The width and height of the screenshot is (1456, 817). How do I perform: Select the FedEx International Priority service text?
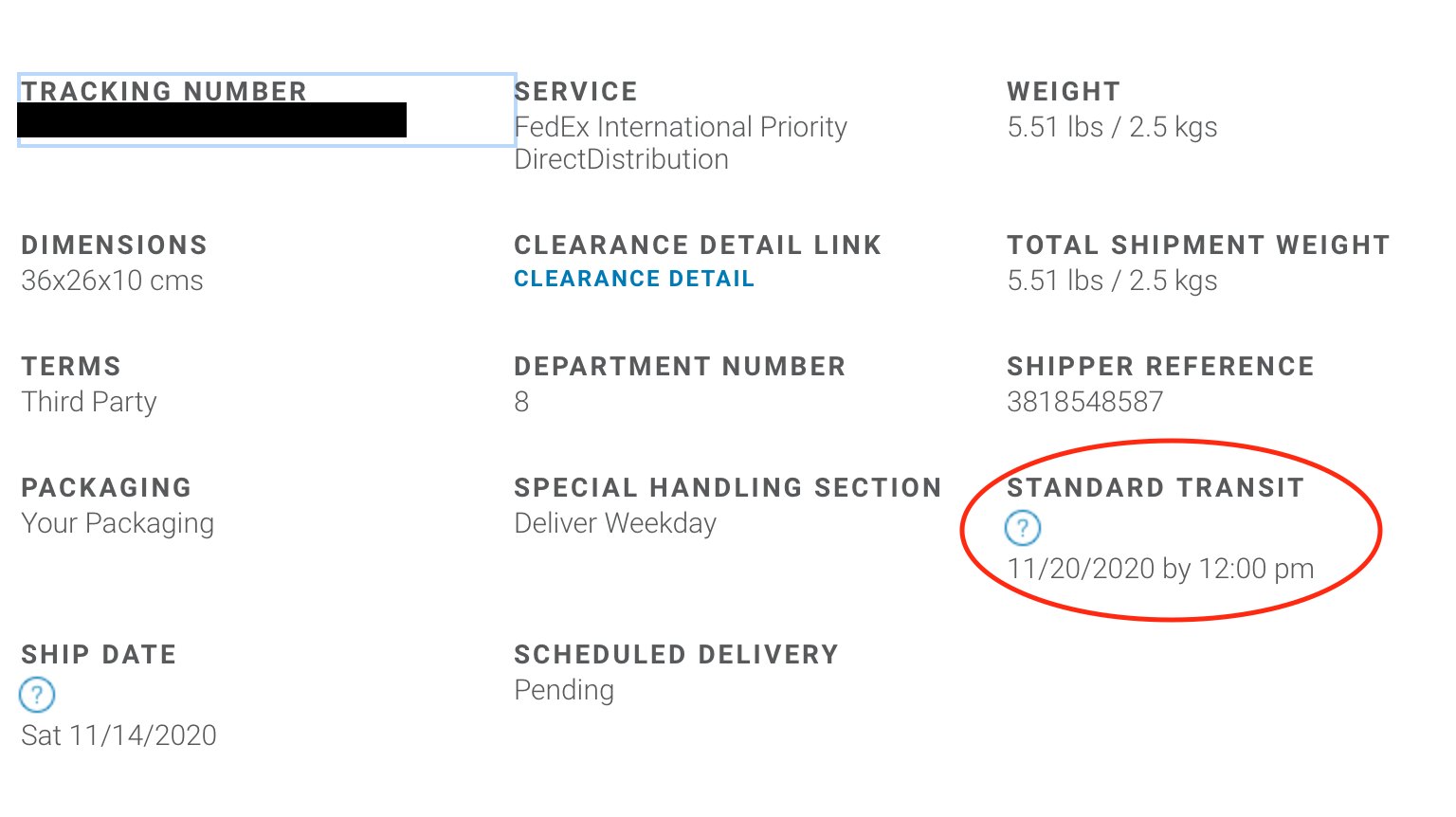pos(681,127)
